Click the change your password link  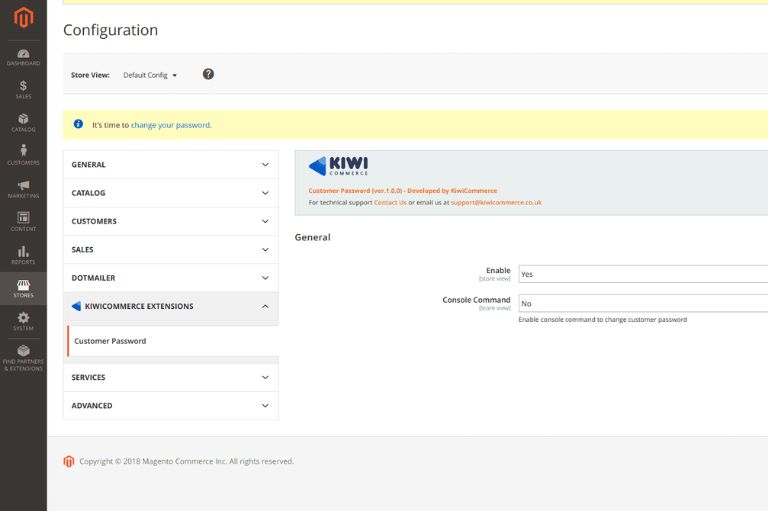pos(171,125)
